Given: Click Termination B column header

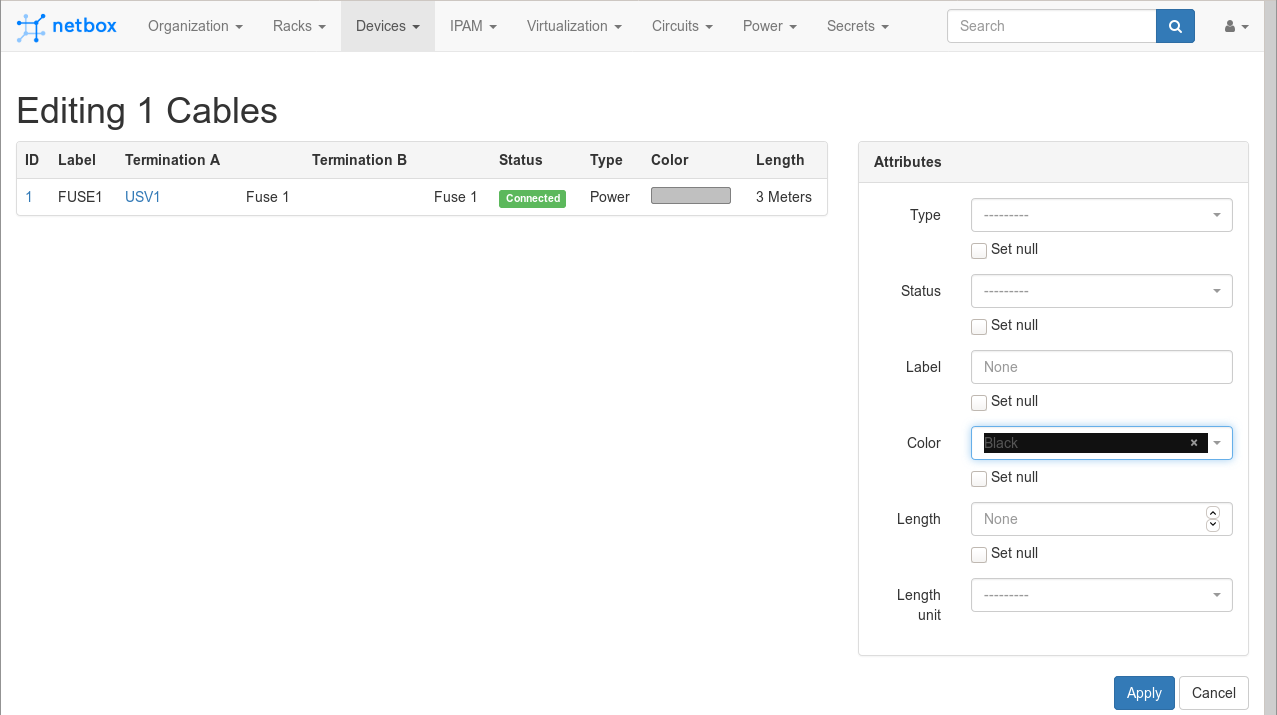Looking at the screenshot, I should pyautogui.click(x=359, y=160).
